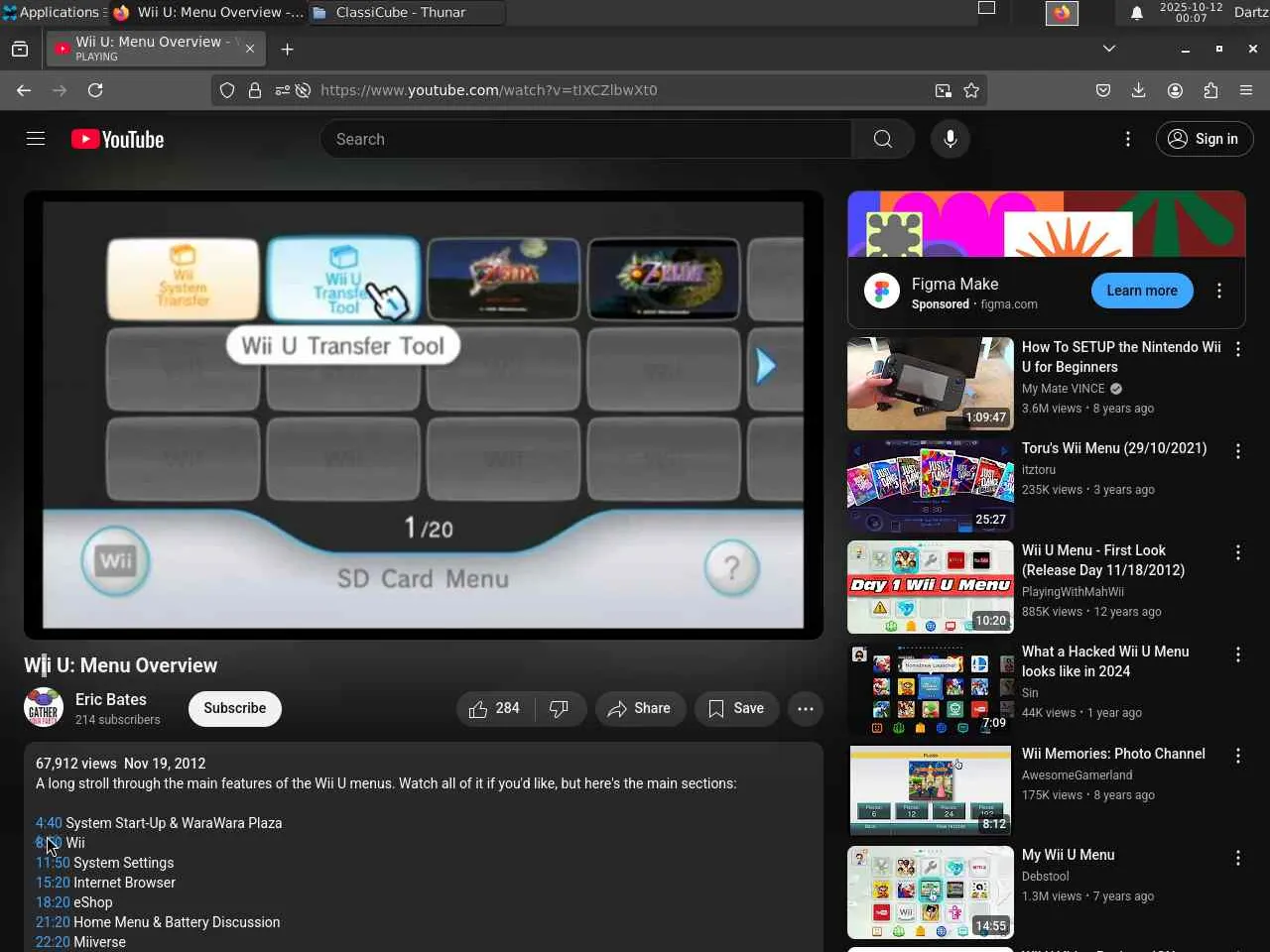Image resolution: width=1270 pixels, height=952 pixels.
Task: Open Hacked Wii U Menu 2024 thumbnail
Action: pos(931,689)
